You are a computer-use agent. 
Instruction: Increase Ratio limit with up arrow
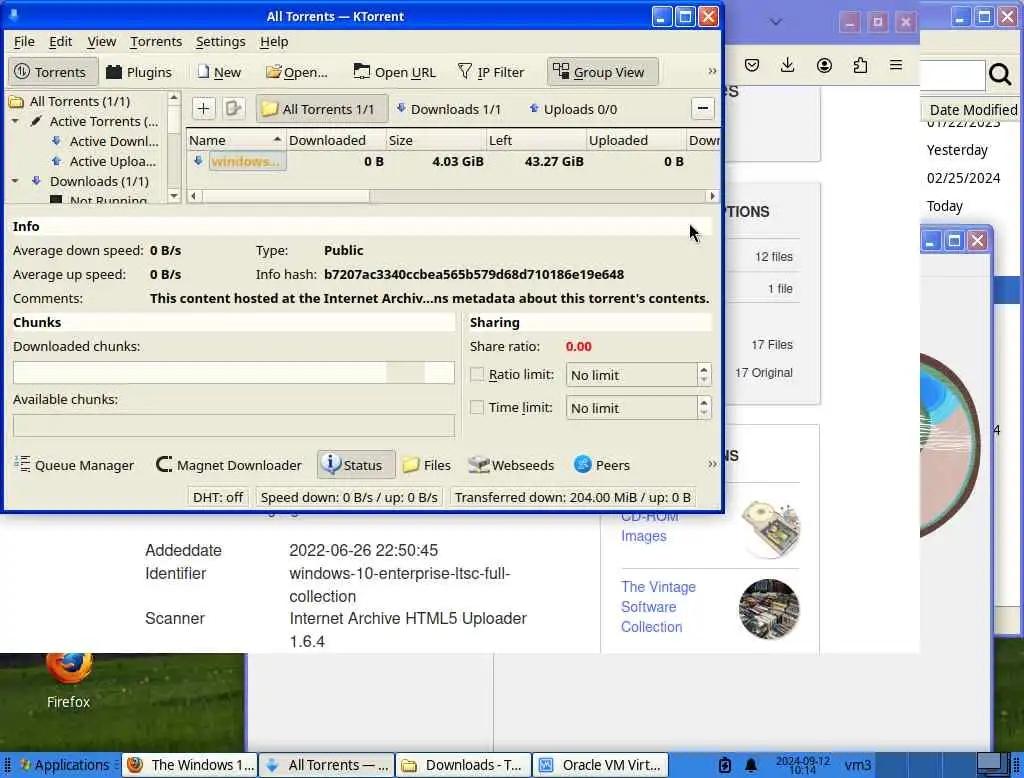703,369
